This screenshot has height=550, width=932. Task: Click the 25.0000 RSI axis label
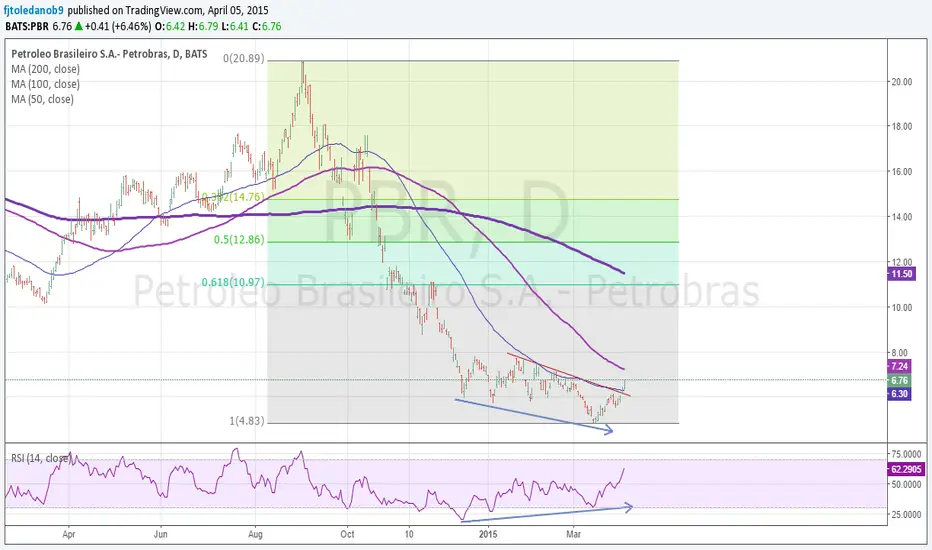pos(906,514)
